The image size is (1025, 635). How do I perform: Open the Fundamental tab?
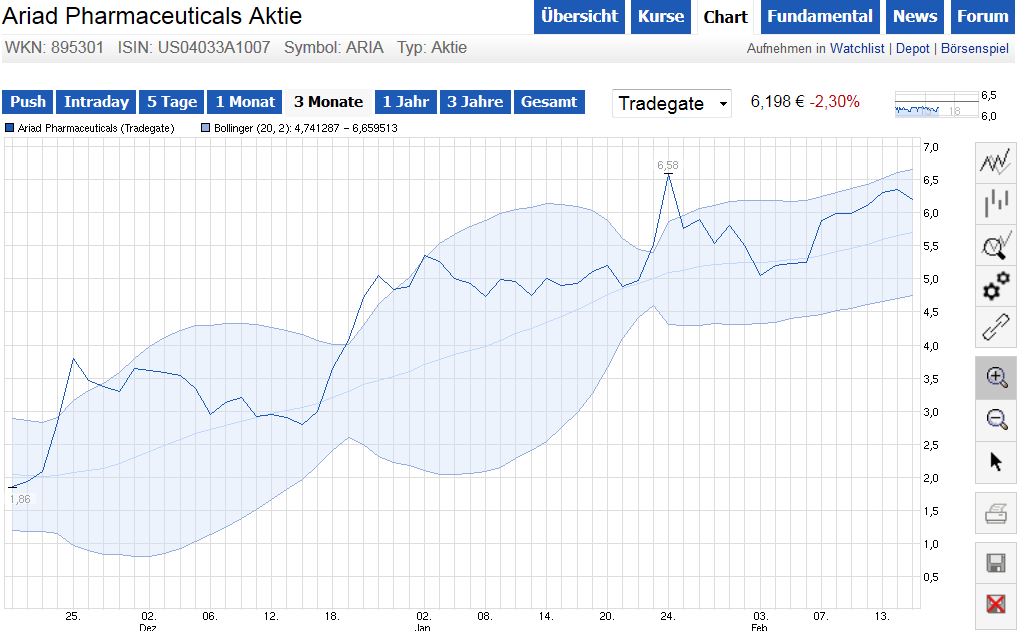819,16
